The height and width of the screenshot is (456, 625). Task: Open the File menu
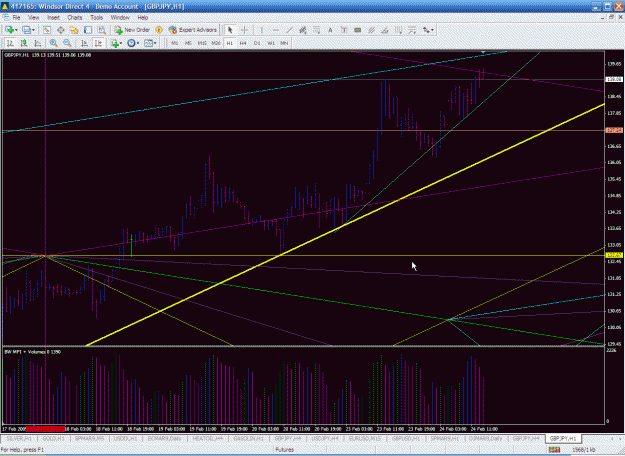coord(16,18)
